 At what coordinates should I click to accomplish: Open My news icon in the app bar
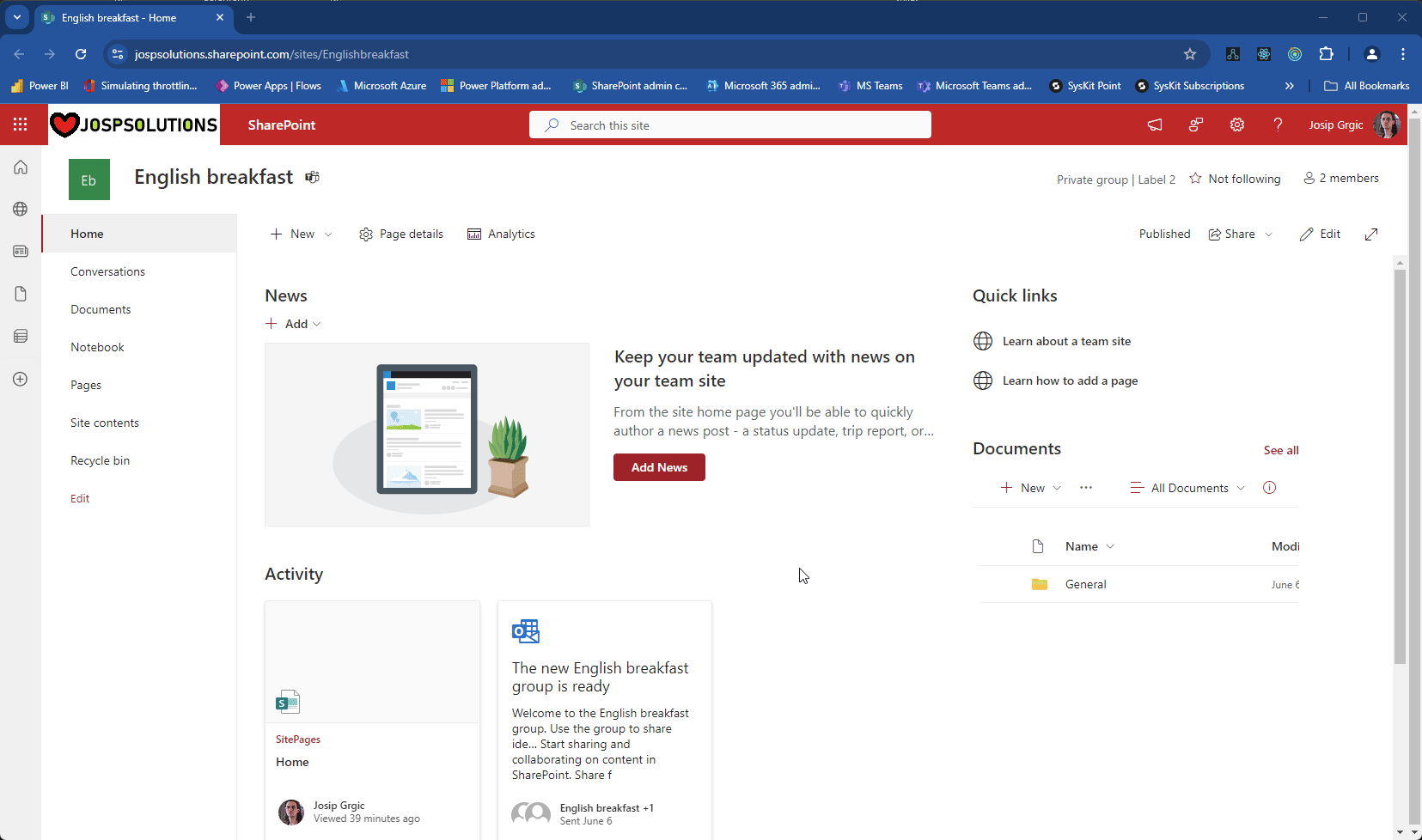[21, 252]
